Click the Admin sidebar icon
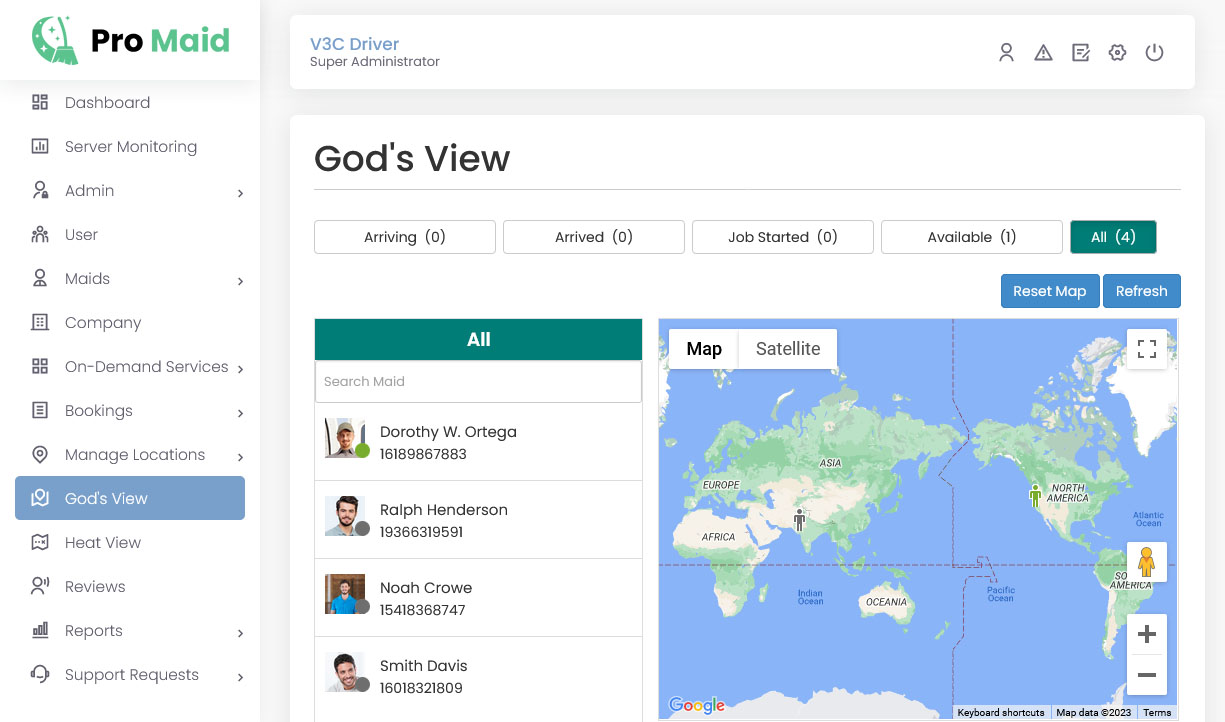The width and height of the screenshot is (1225, 722). pos(40,190)
